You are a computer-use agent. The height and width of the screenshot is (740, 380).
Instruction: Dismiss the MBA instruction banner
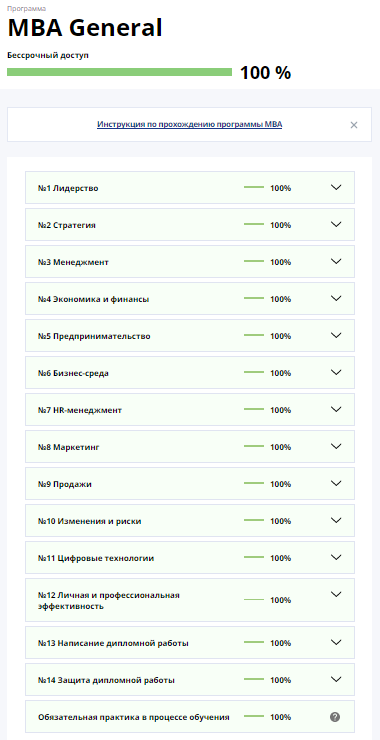[354, 125]
